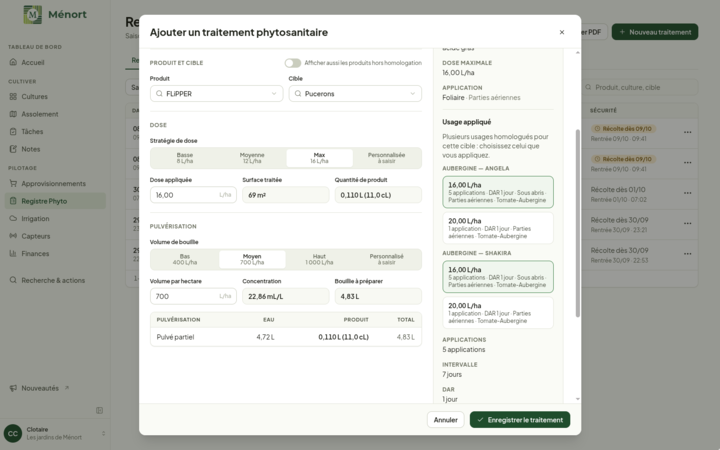Screen dimensions: 720x450
Task: Open row menu for Rentrée 09/10 first row
Action: (x=687, y=132)
